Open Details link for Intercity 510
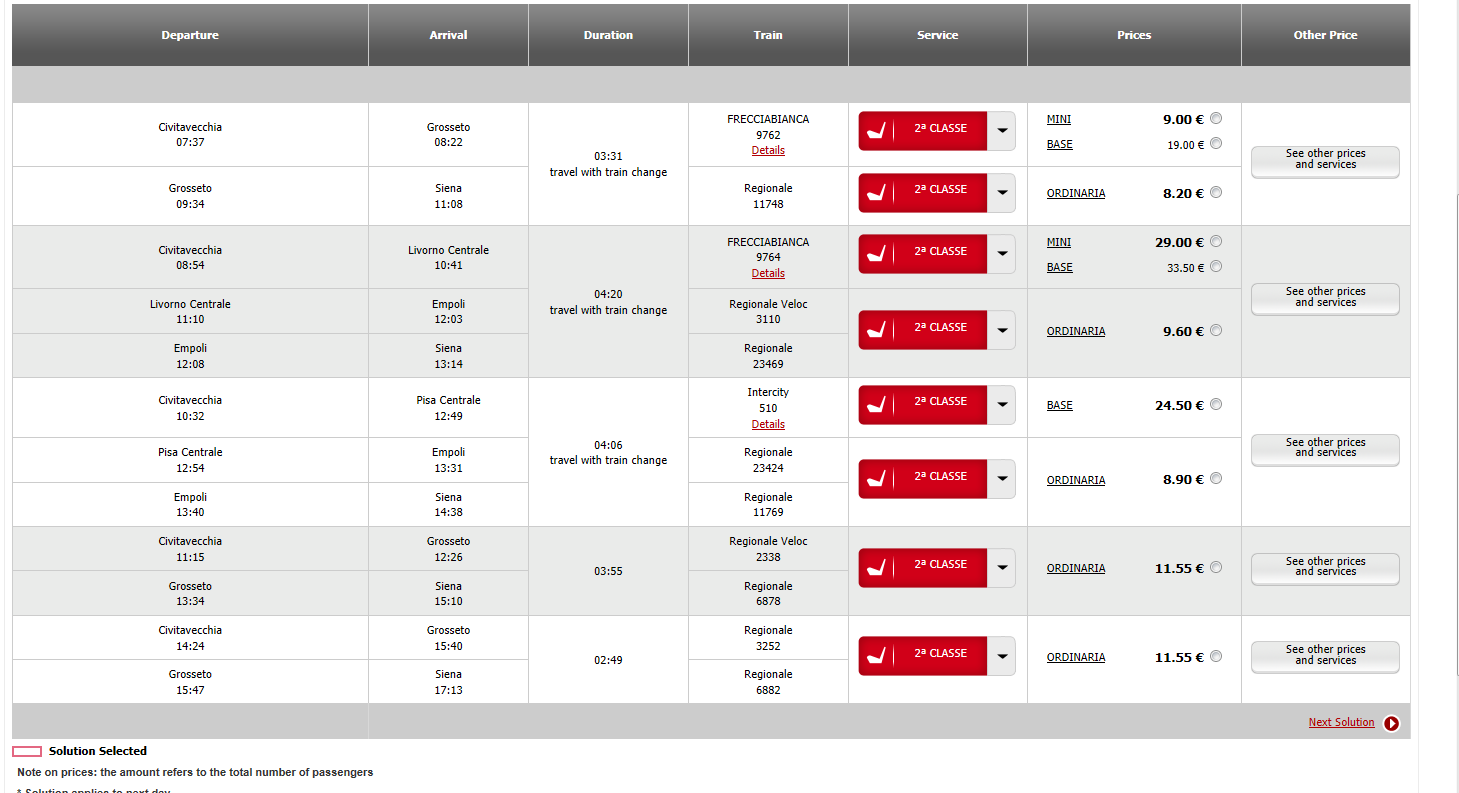This screenshot has width=1459, height=793. point(768,424)
